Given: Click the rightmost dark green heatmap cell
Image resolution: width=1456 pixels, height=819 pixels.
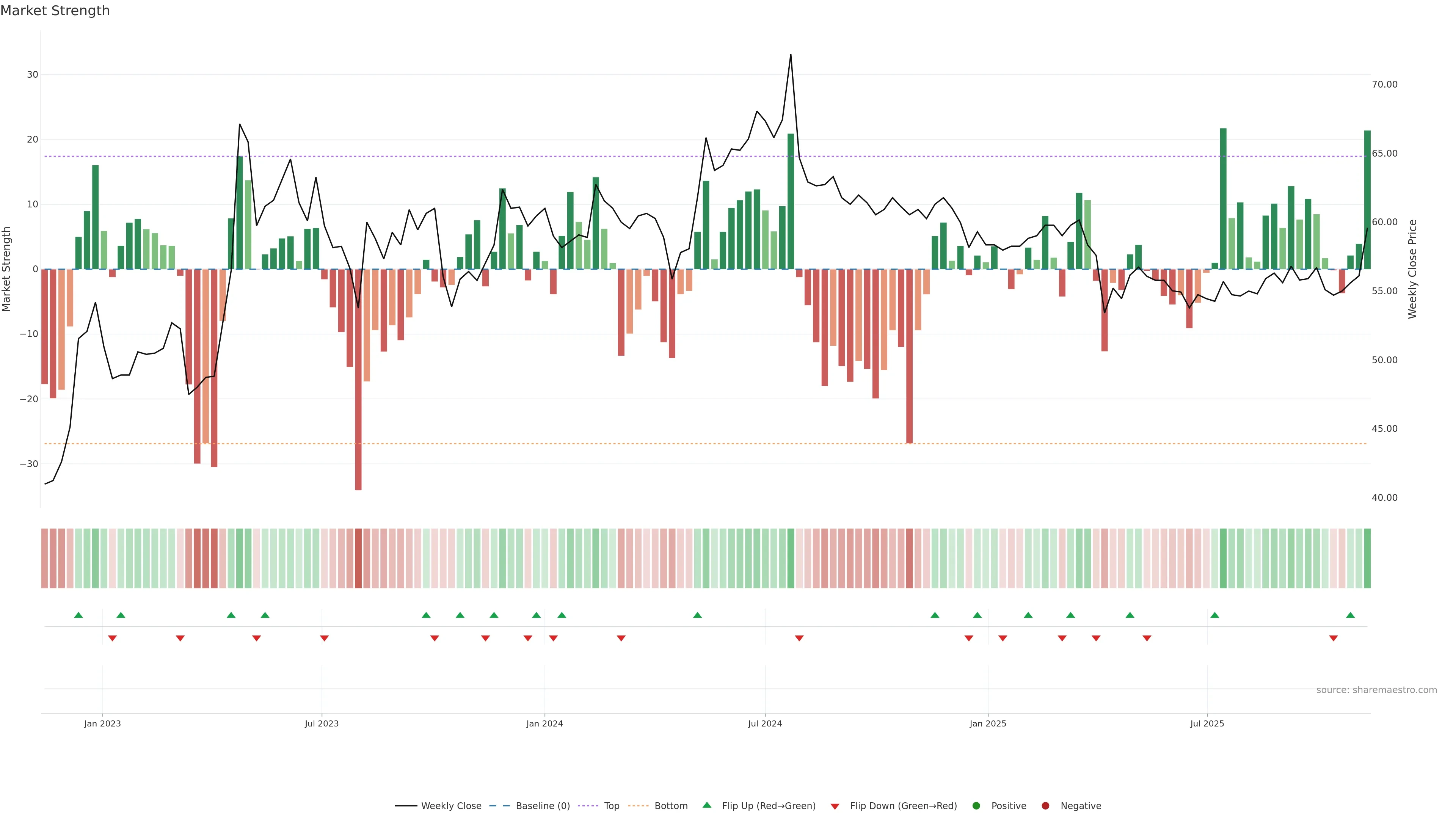Looking at the screenshot, I should tap(1367, 559).
